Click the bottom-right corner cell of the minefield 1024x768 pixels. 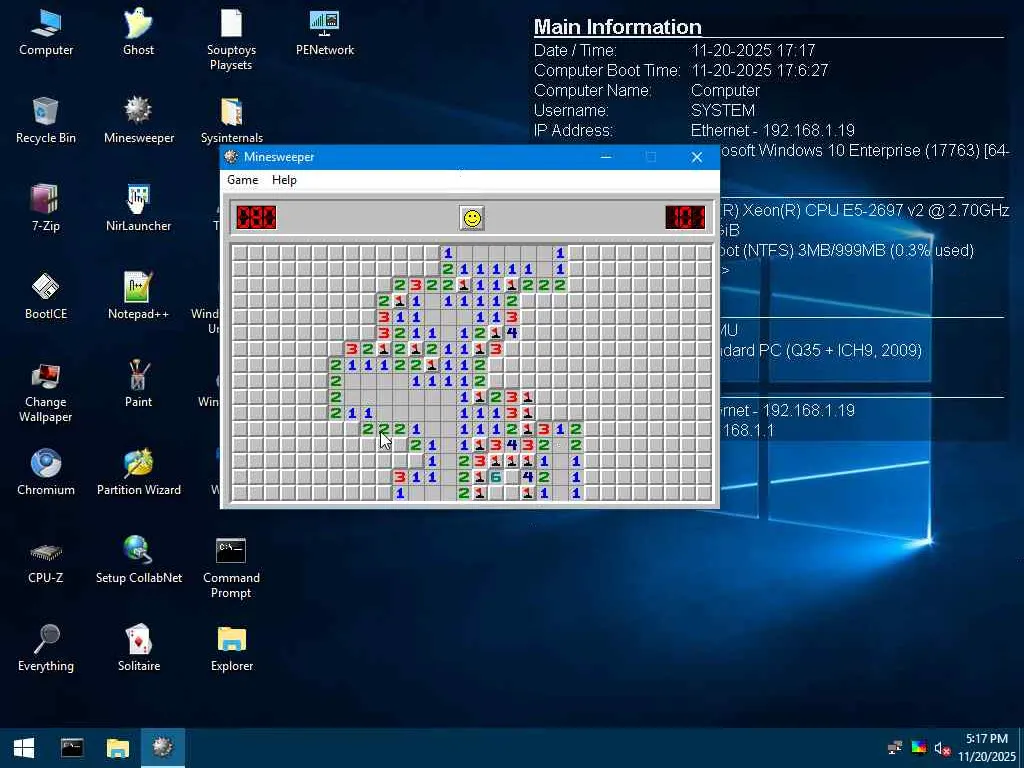click(704, 493)
